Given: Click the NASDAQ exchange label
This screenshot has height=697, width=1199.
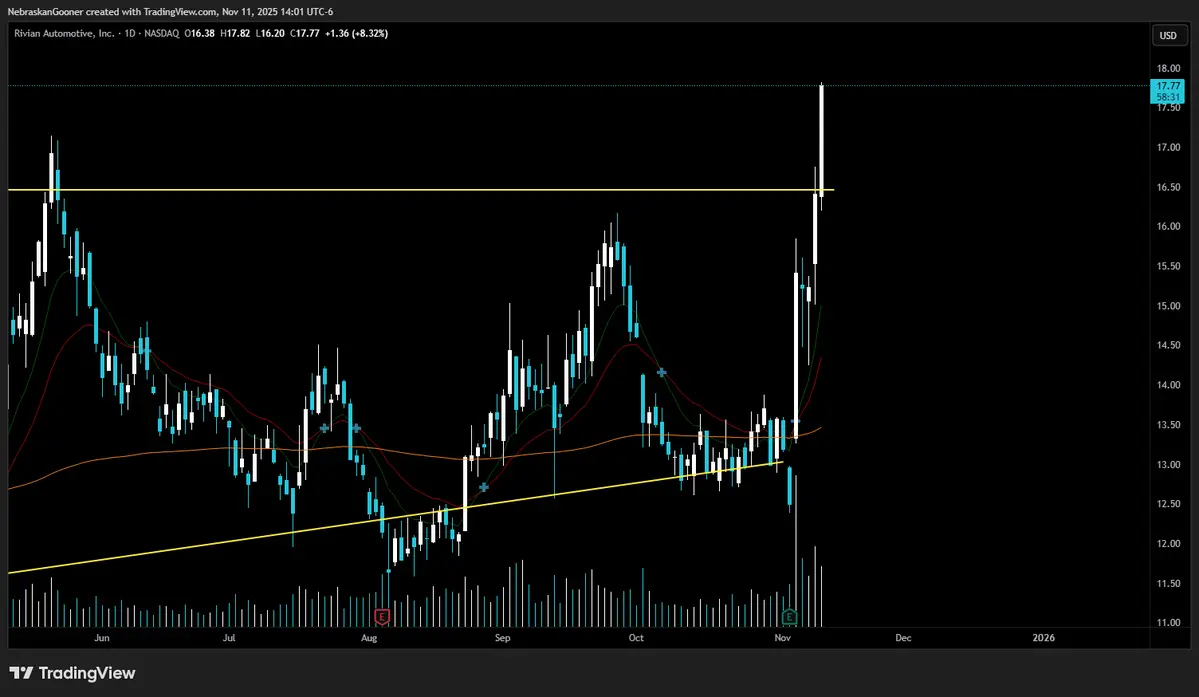Looking at the screenshot, I should tap(161, 34).
